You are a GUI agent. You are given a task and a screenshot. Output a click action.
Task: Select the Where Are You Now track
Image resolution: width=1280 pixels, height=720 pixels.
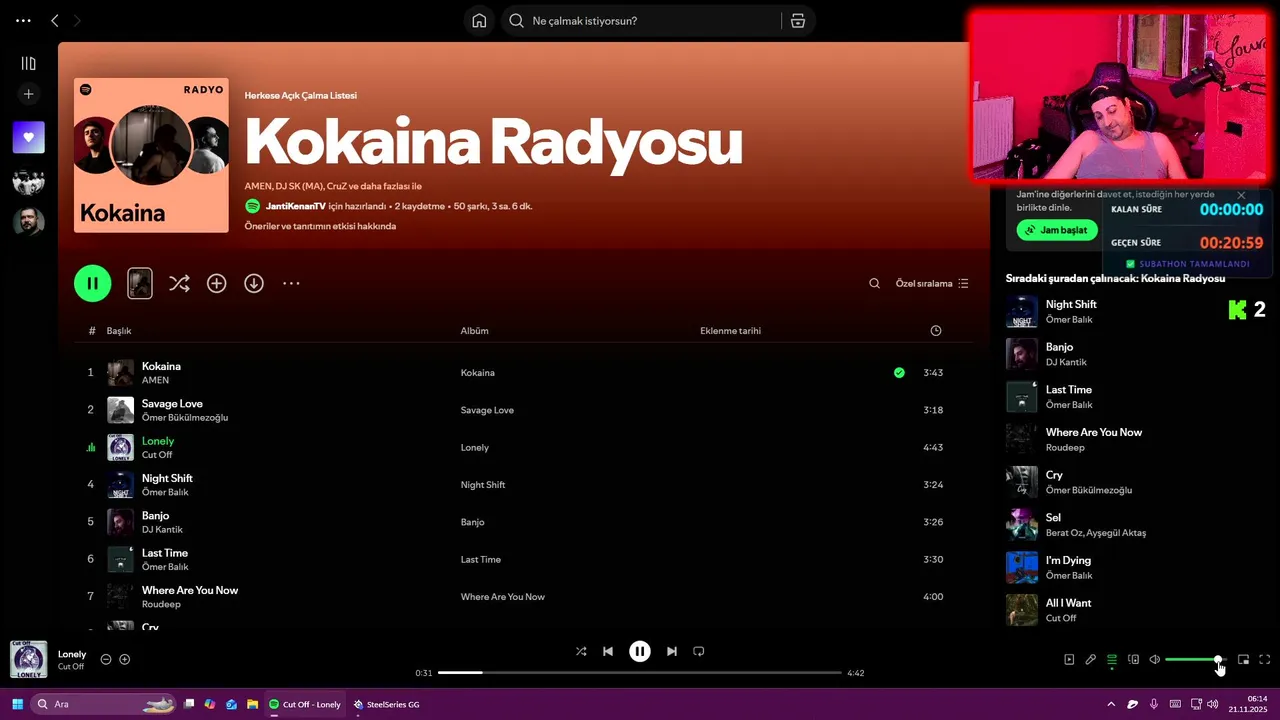[x=523, y=596]
